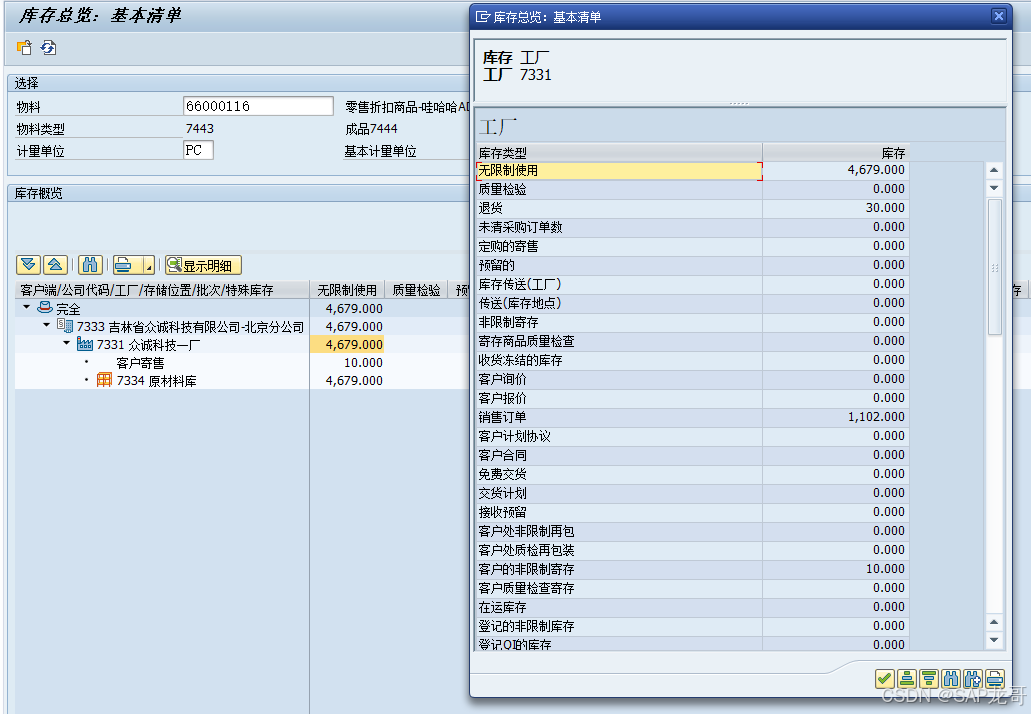The width and height of the screenshot is (1031, 714).
Task: Click the 无限制使用 column header in tree
Action: (347, 290)
